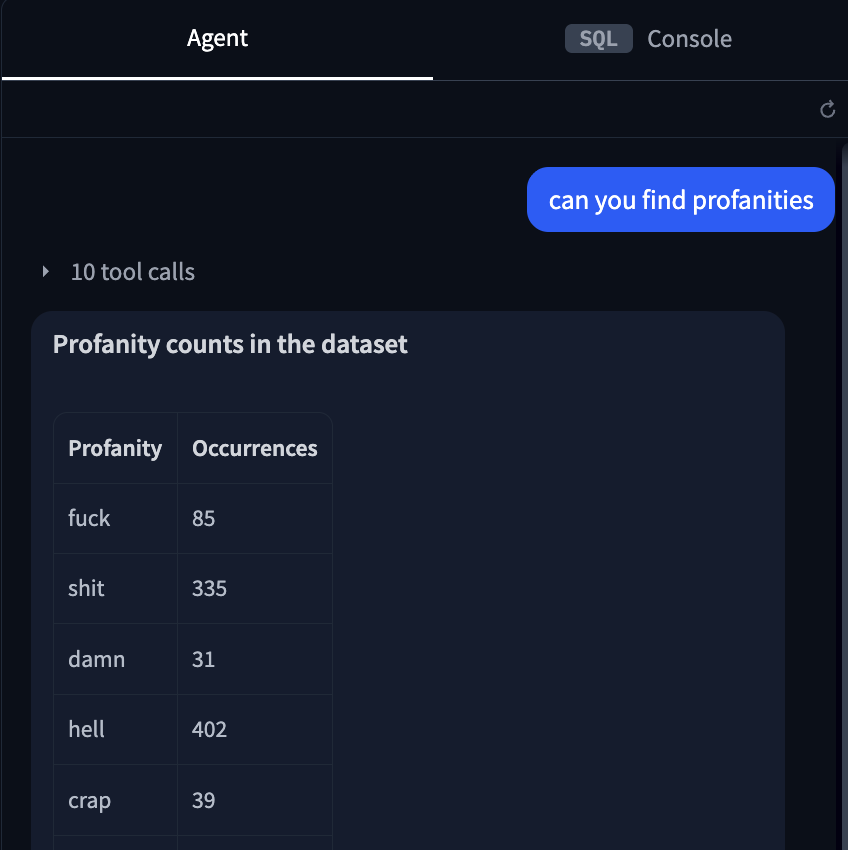This screenshot has width=848, height=850.
Task: Click the SQL badge icon
Action: [x=598, y=39]
